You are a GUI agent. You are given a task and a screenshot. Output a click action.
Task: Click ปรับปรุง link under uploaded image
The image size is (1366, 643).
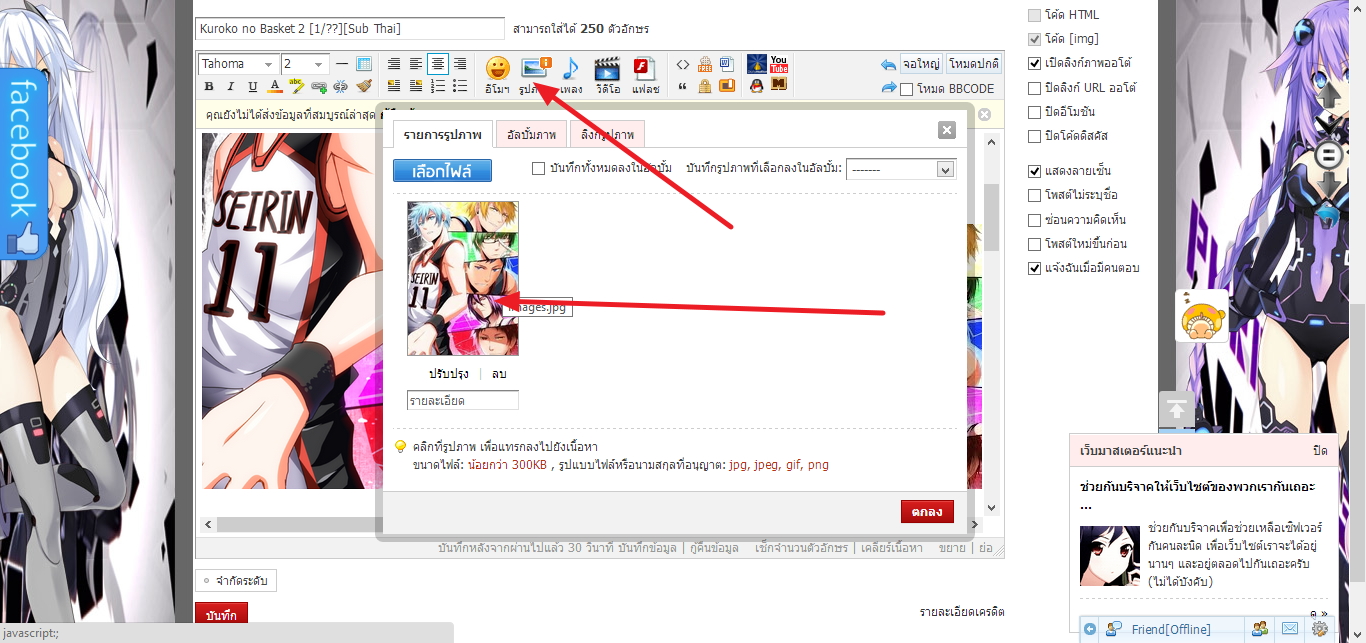click(448, 373)
